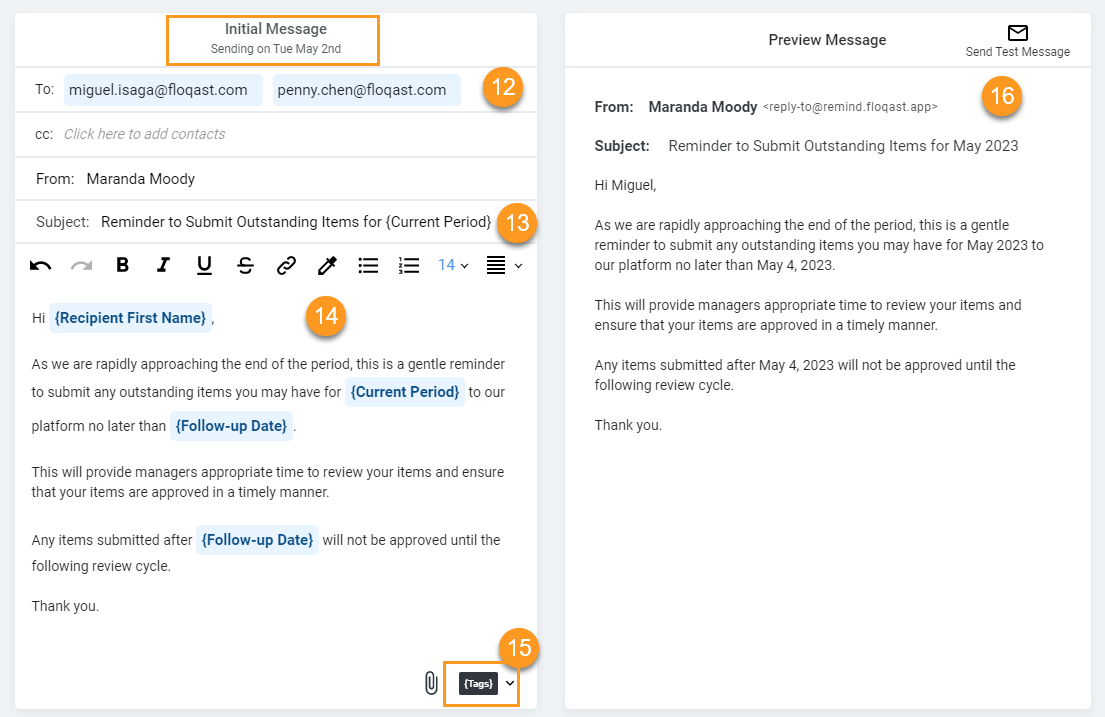This screenshot has width=1105, height=717.
Task: Click the redo arrow icon
Action: [x=82, y=266]
